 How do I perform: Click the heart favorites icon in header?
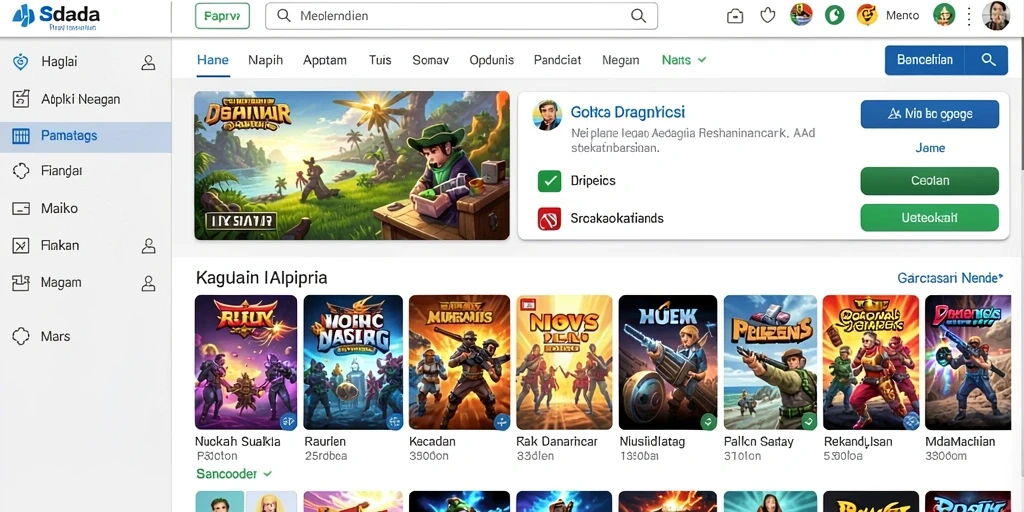click(768, 15)
